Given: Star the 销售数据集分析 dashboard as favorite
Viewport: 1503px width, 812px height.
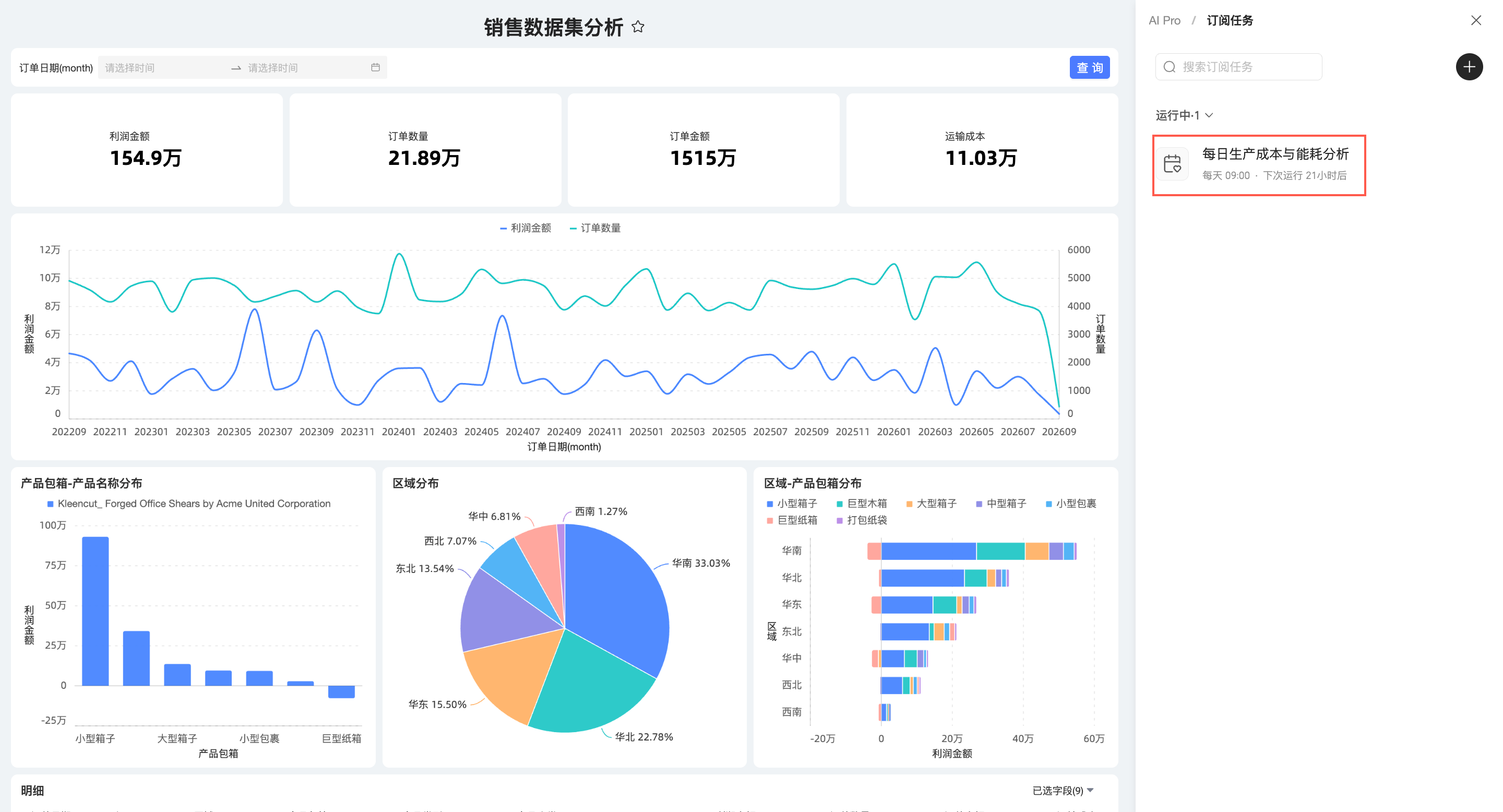Looking at the screenshot, I should (638, 27).
